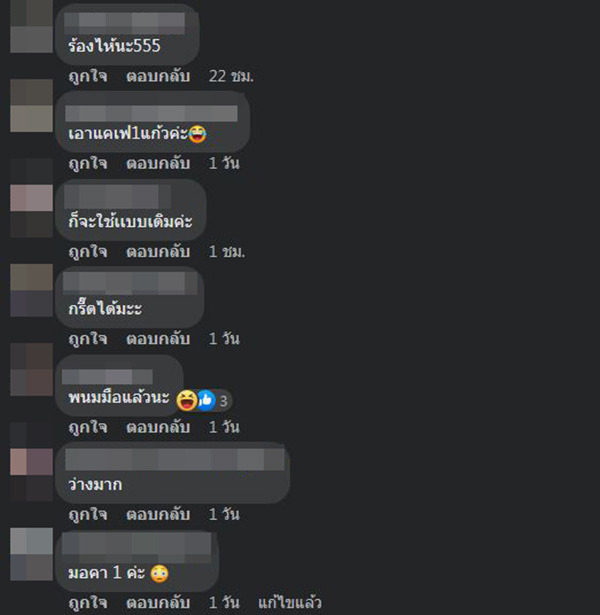Screen dimensions: 600x615
Task: Like the เอาแคเฟ่1แก้วค่ะ comment
Action: (88, 164)
